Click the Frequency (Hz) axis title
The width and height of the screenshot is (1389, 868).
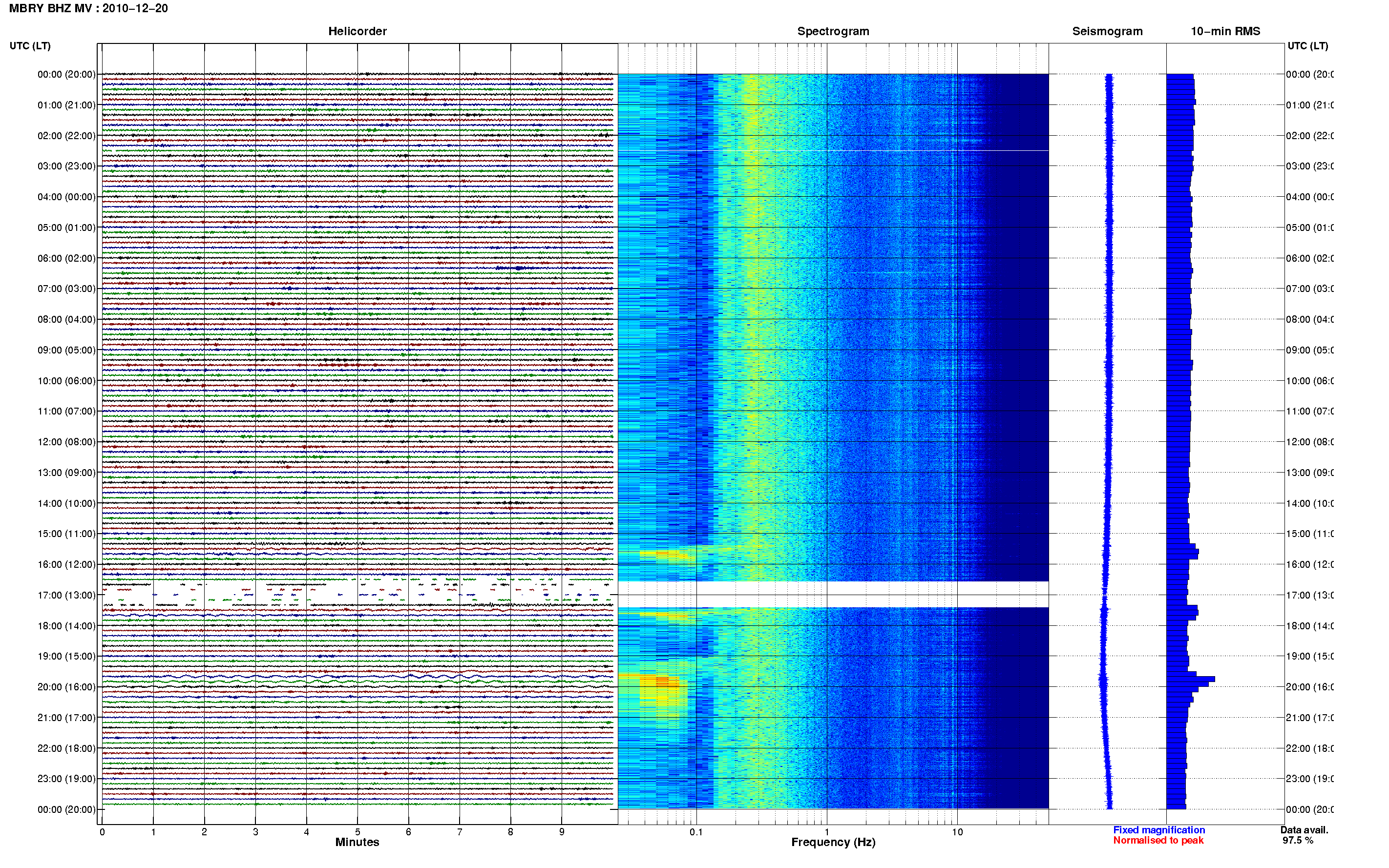(833, 842)
